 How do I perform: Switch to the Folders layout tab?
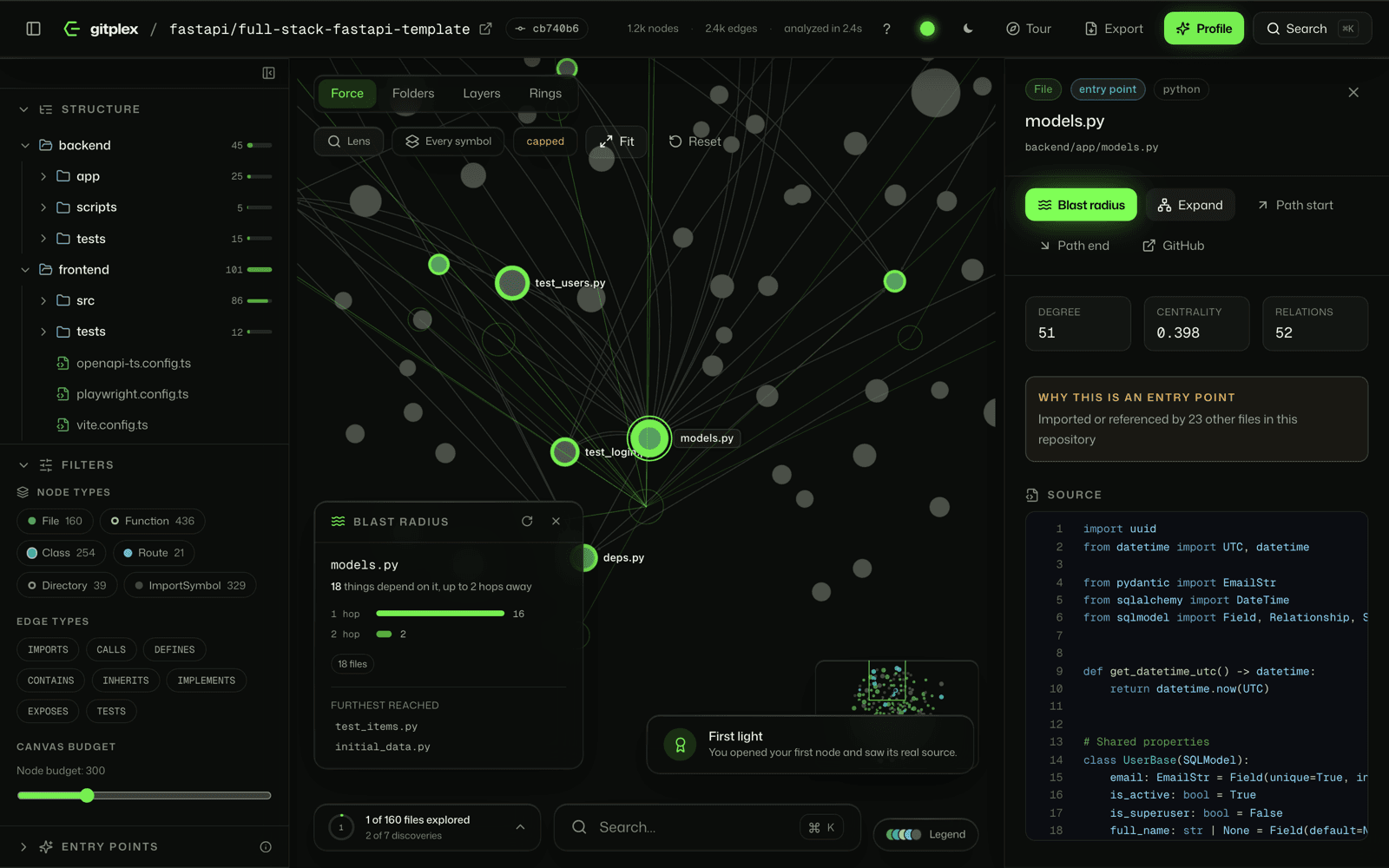pyautogui.click(x=413, y=93)
